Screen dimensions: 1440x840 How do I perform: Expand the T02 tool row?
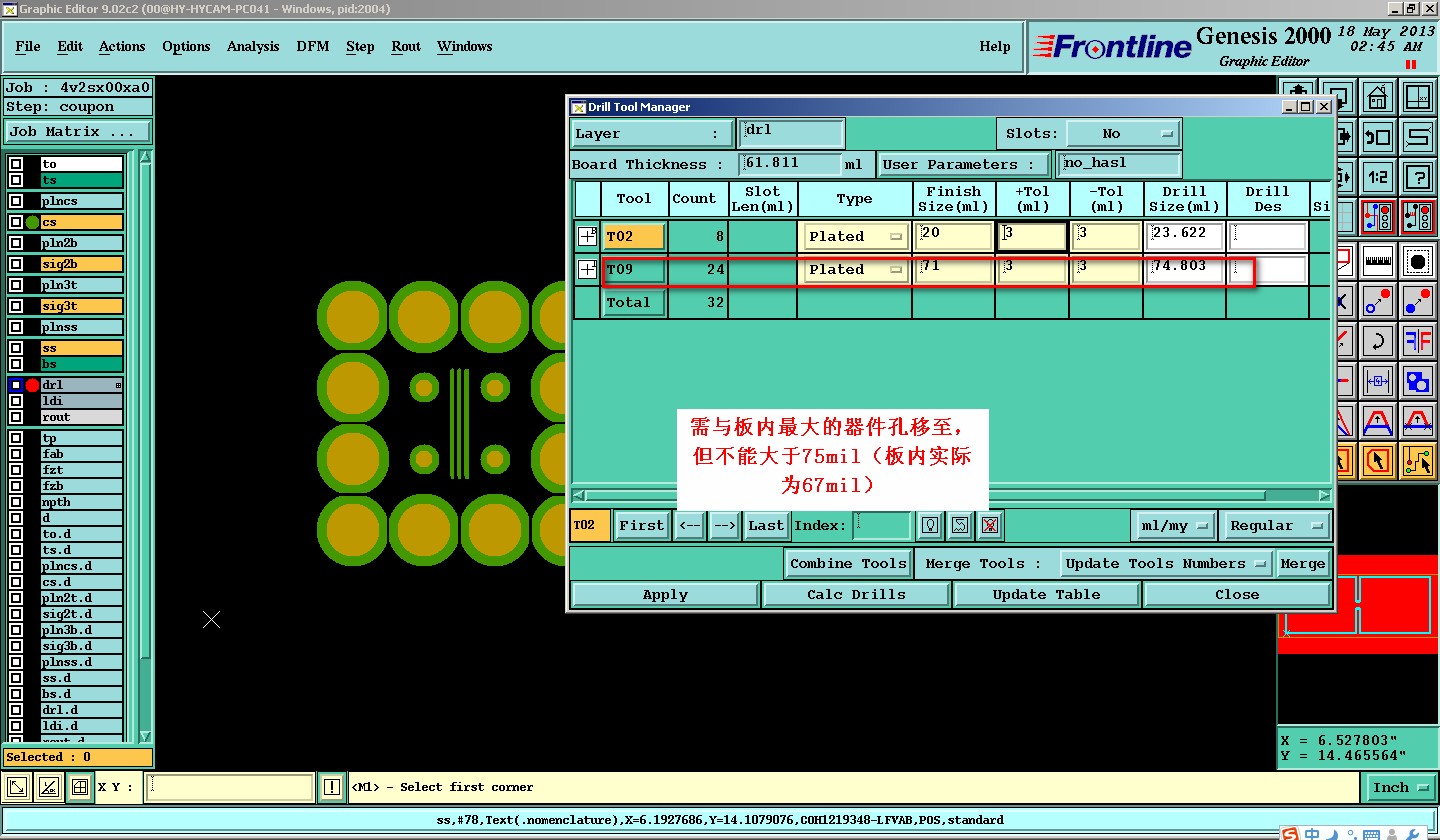(588, 236)
